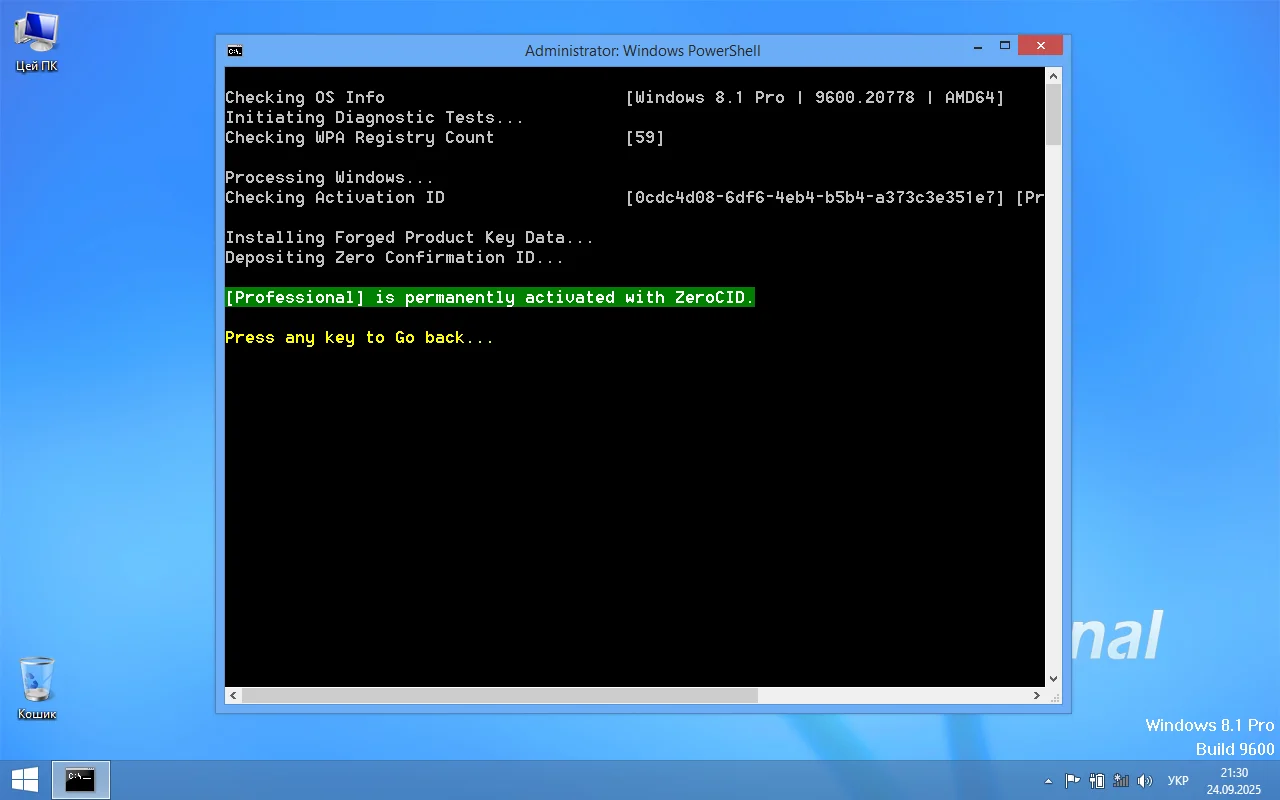The height and width of the screenshot is (800, 1280).
Task: Click the vertical scrollbar thumb
Action: (1053, 115)
